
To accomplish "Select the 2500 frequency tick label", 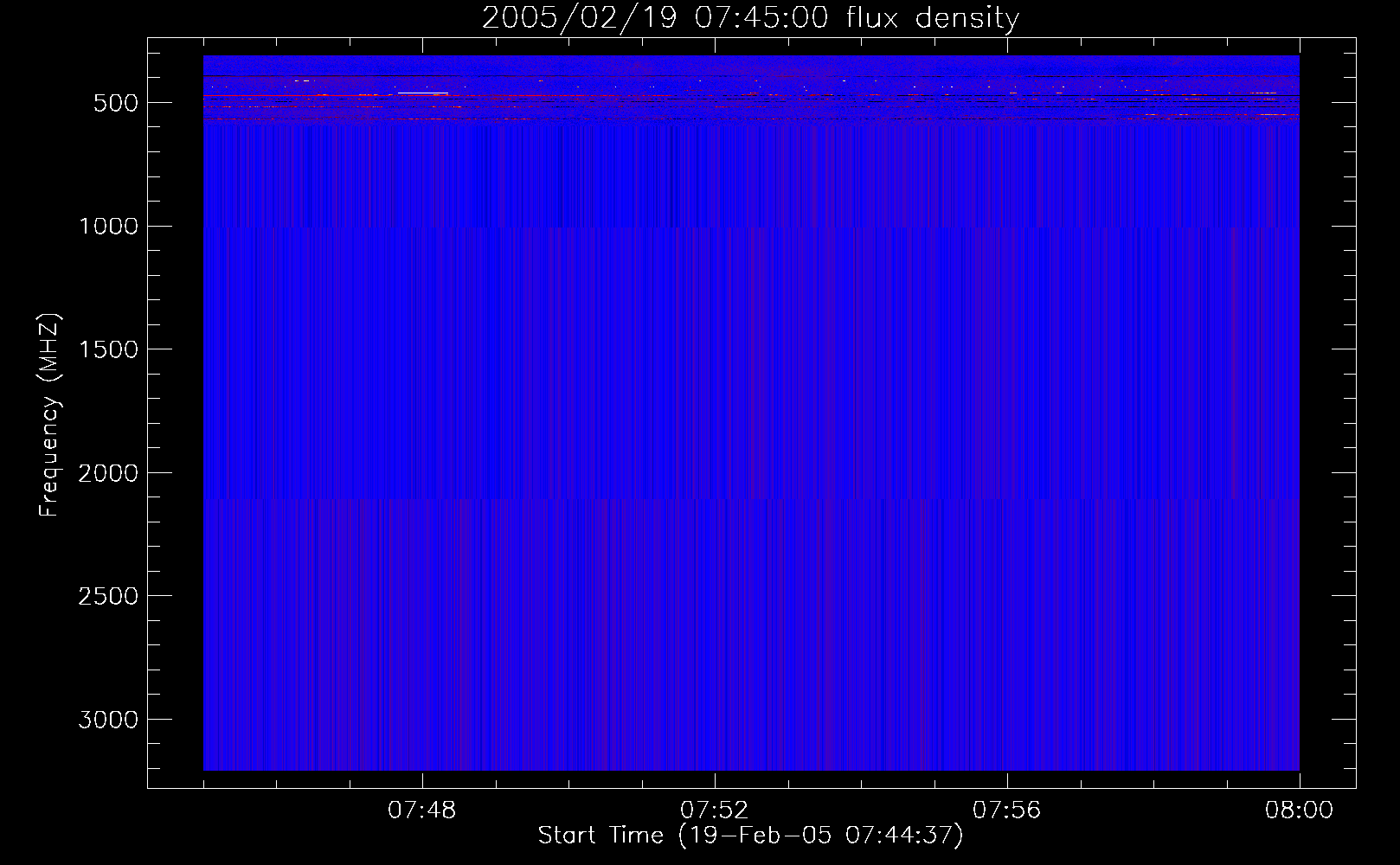I will [x=108, y=596].
